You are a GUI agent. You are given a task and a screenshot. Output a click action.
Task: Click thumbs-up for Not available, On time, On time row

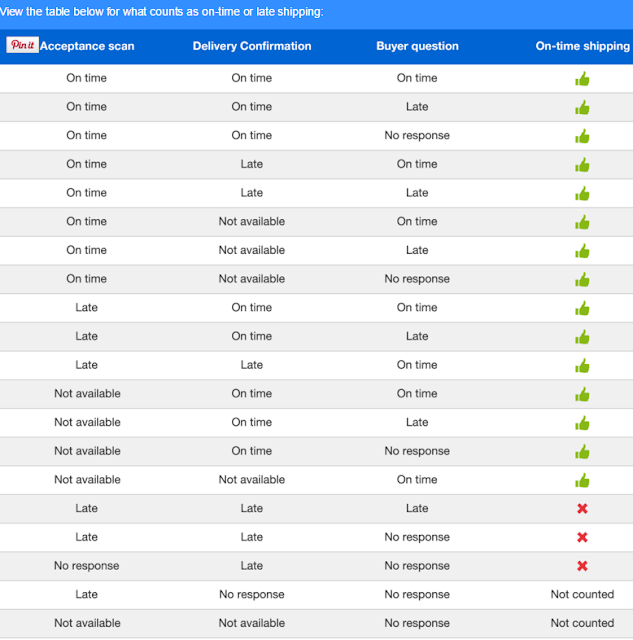point(582,394)
